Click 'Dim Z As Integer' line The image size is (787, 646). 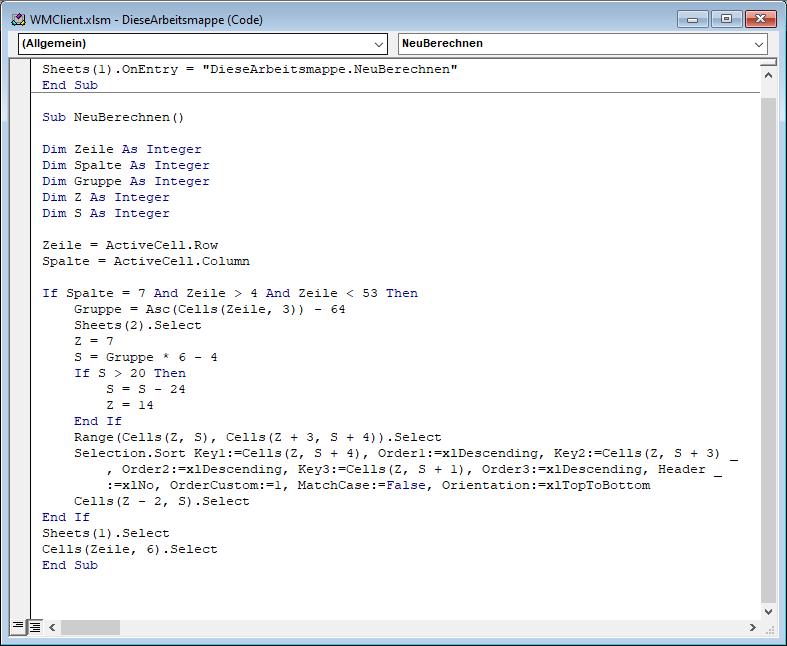tap(106, 198)
